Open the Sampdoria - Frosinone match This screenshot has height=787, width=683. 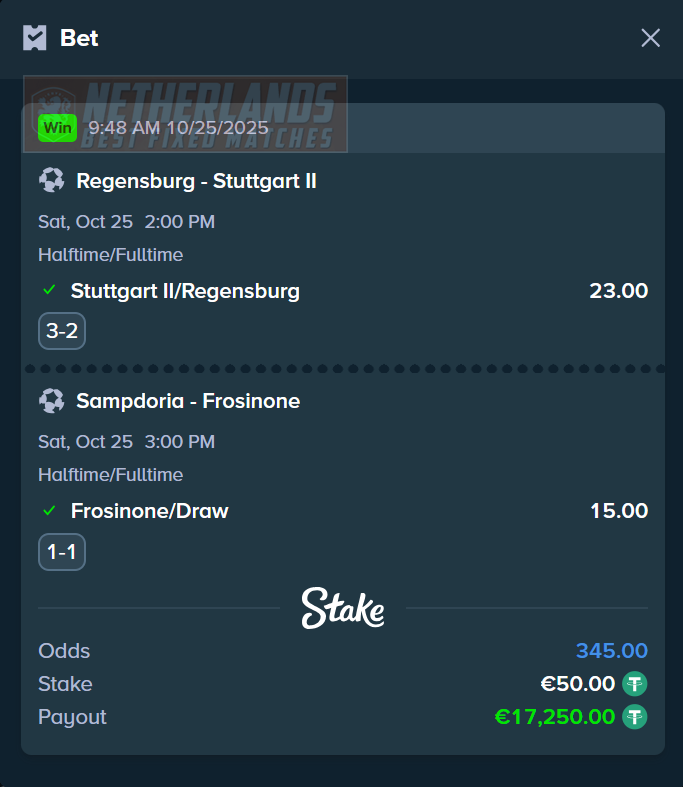tap(188, 401)
